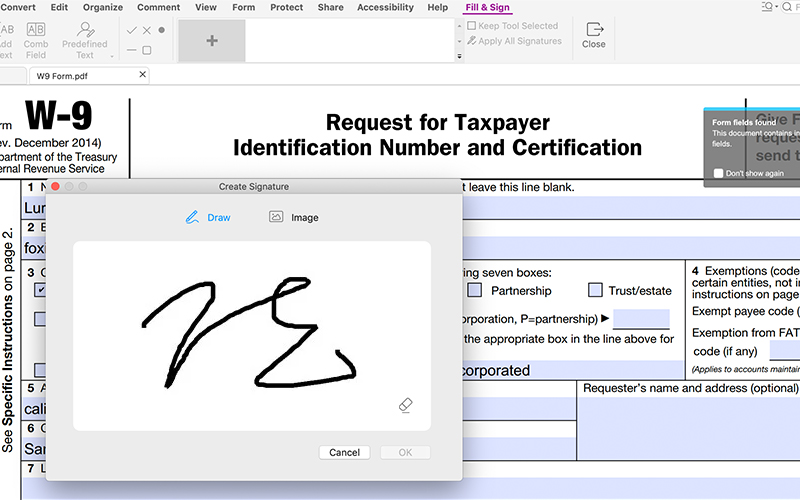Open the Comment menu
800x500 pixels.
coord(158,7)
